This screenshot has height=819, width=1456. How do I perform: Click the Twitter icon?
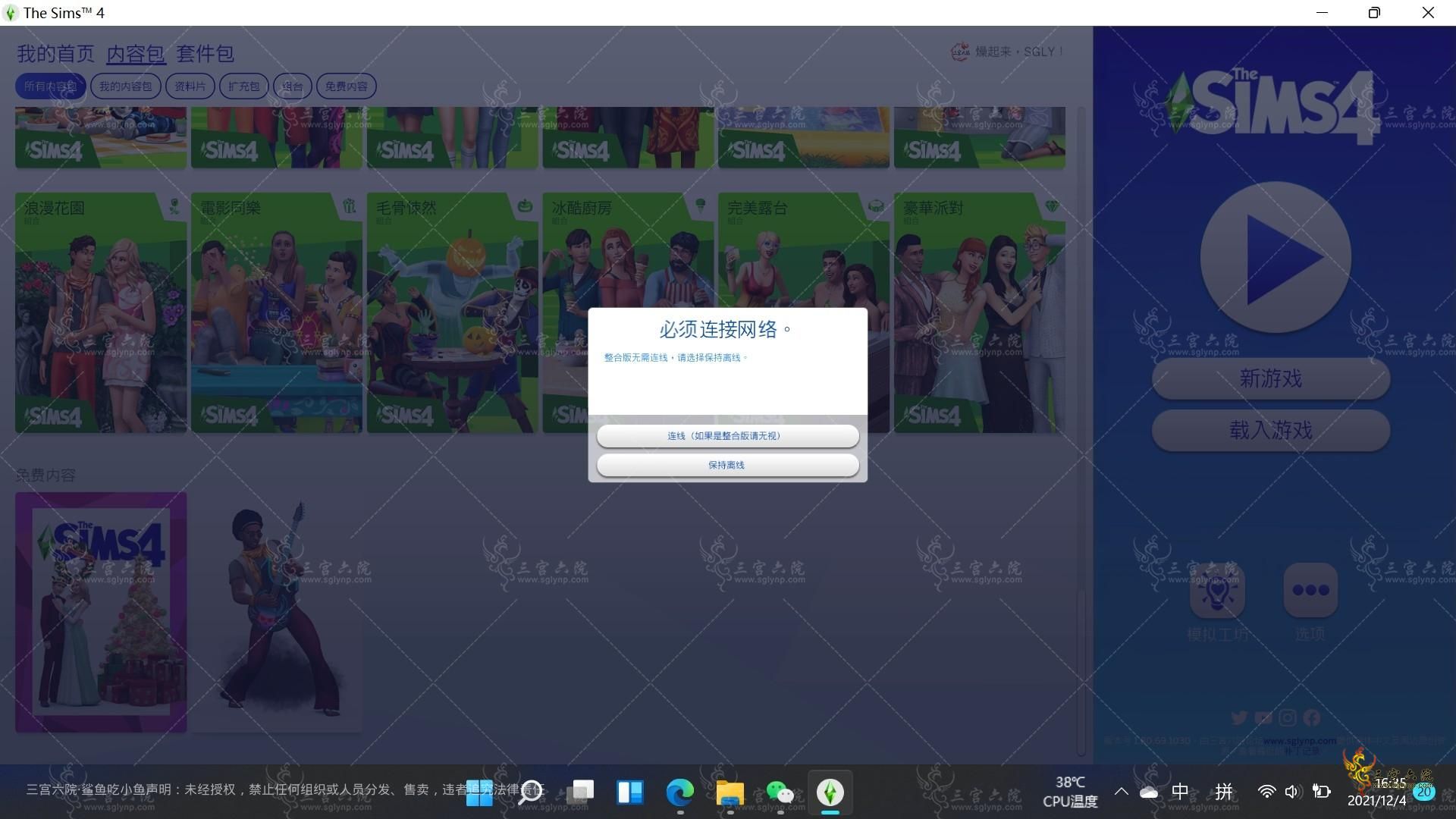click(x=1239, y=717)
